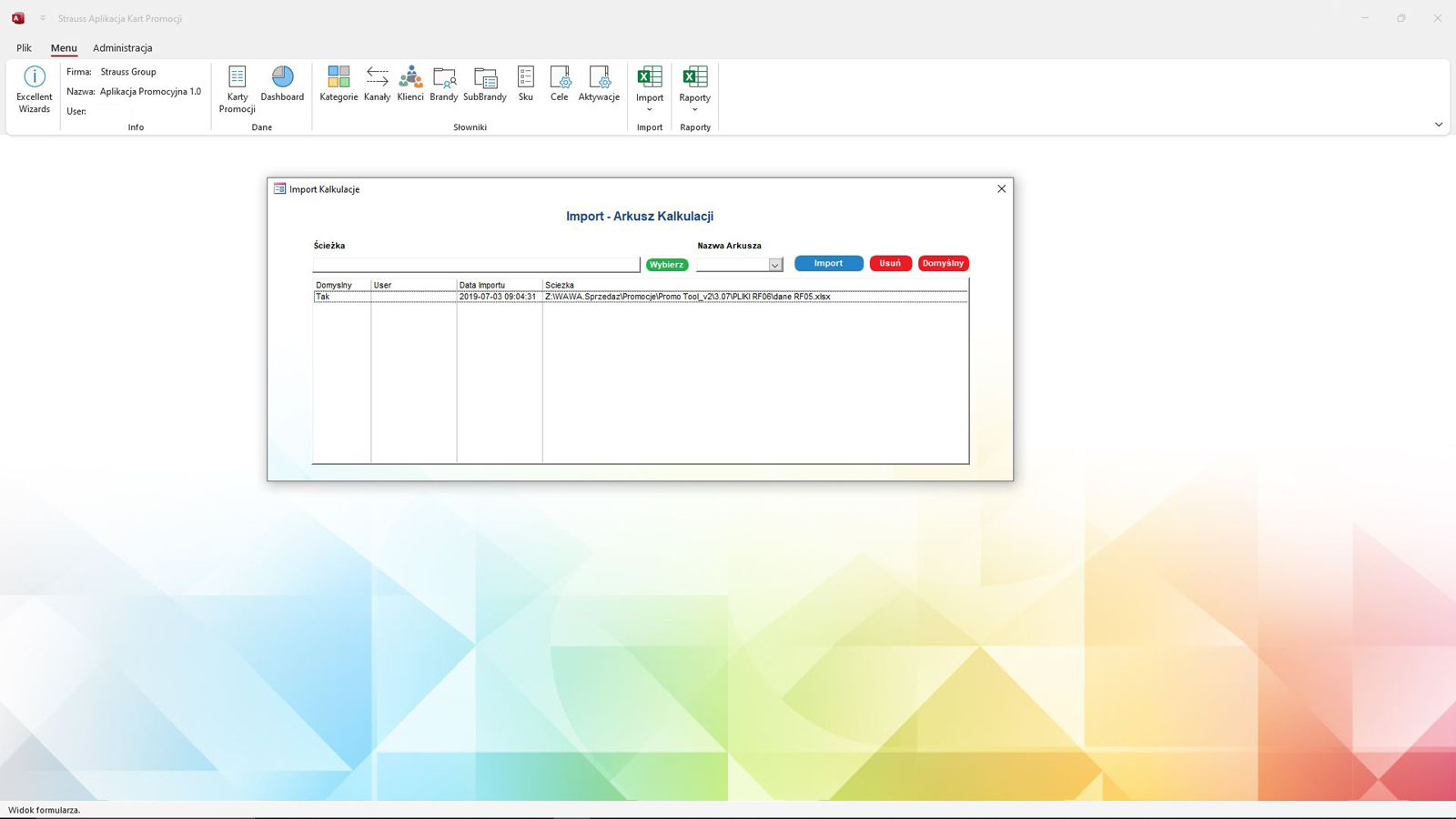Open the Plik menu
1456x819 pixels.
click(x=24, y=48)
